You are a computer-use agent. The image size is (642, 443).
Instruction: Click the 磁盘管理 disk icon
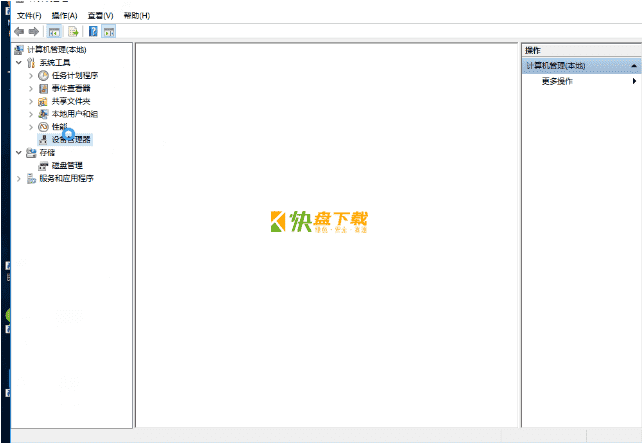click(x=43, y=166)
